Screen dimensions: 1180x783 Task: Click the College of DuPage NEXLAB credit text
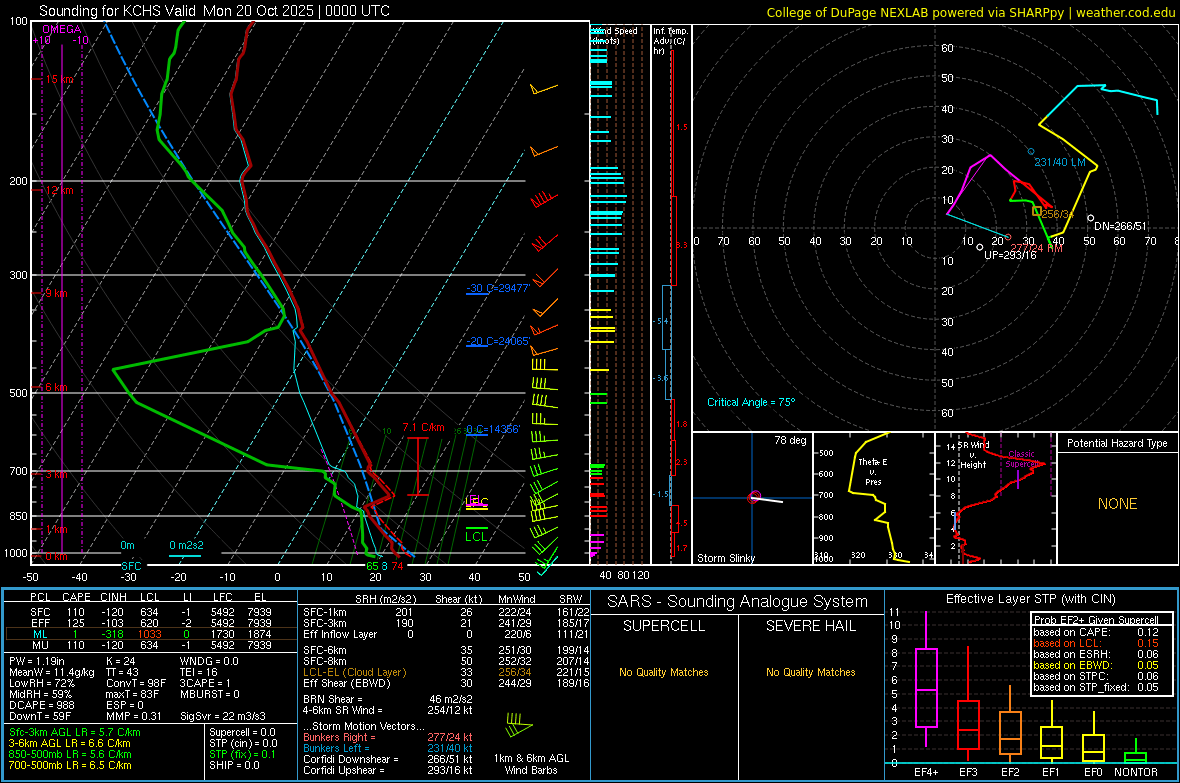[970, 12]
